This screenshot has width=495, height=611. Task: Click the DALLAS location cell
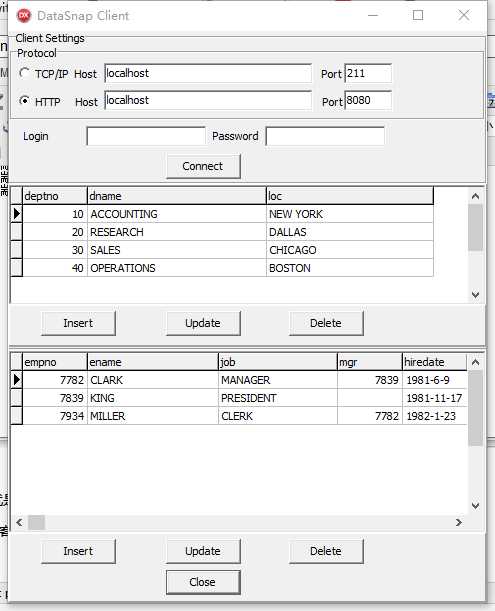tap(350, 232)
